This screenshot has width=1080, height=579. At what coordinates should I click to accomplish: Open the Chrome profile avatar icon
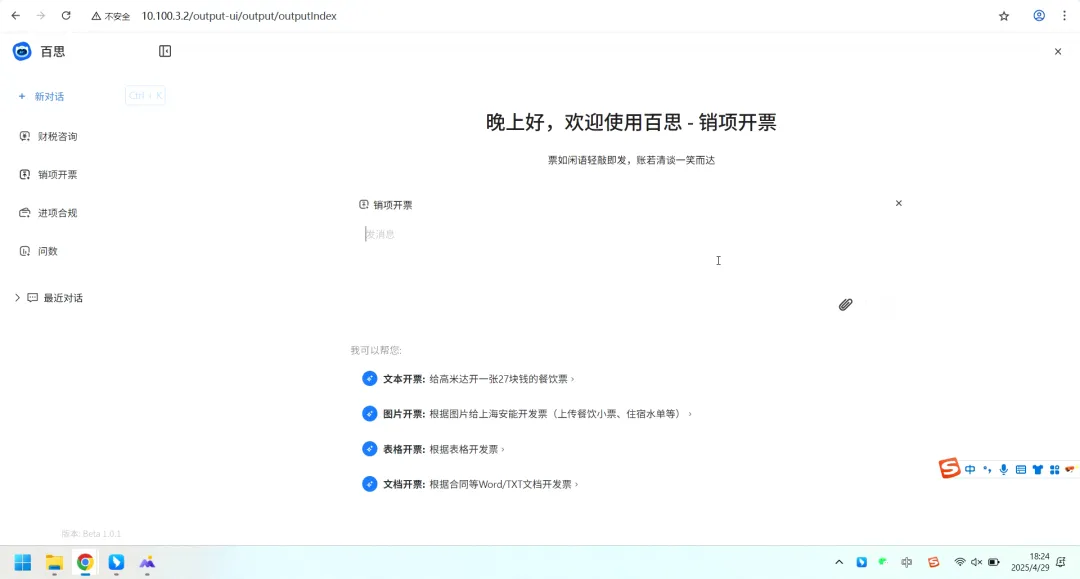pos(1039,16)
